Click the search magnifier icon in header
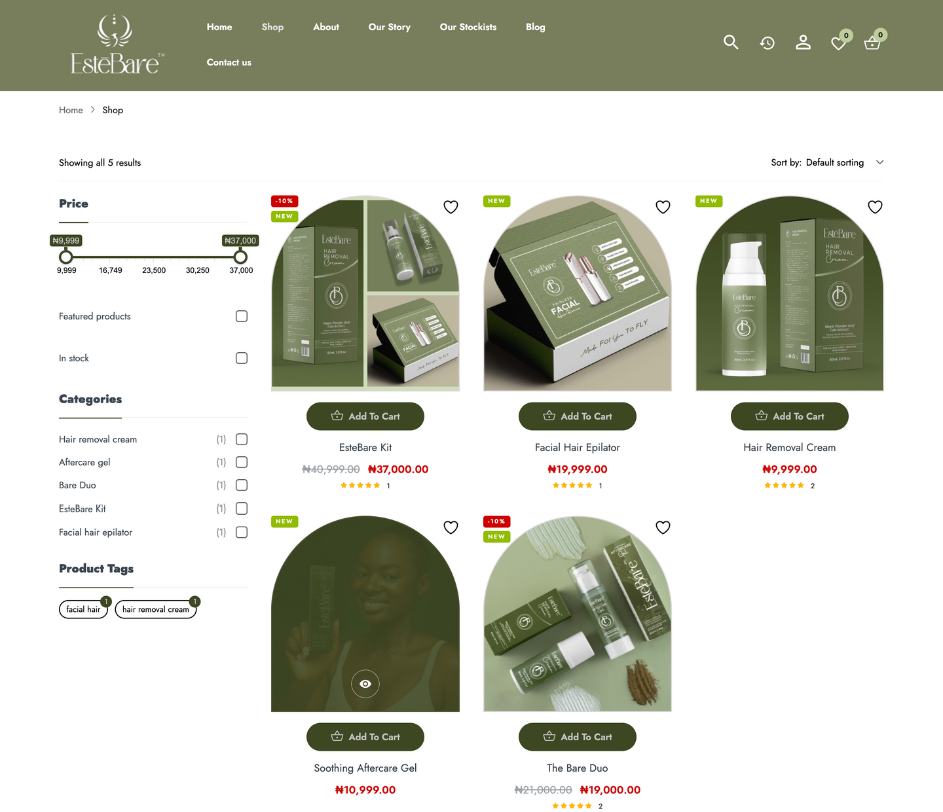This screenshot has height=812, width=943. (x=731, y=42)
